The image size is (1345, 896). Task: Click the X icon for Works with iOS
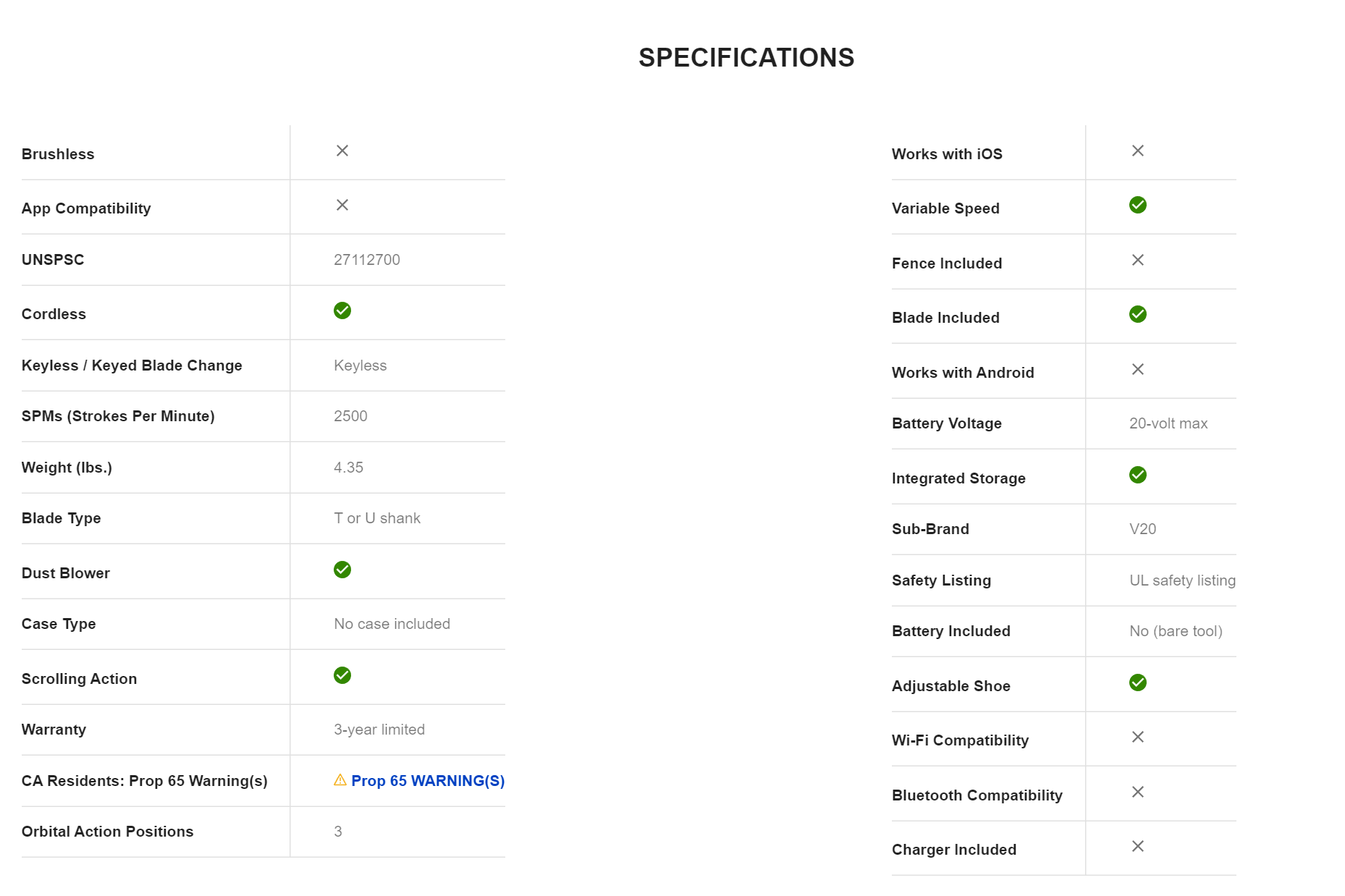click(1138, 151)
